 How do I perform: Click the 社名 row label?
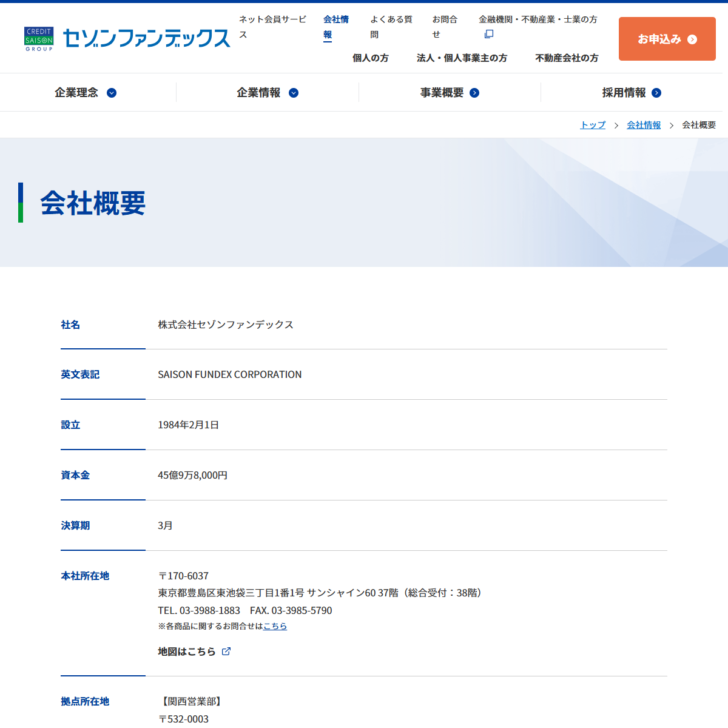click(70, 325)
